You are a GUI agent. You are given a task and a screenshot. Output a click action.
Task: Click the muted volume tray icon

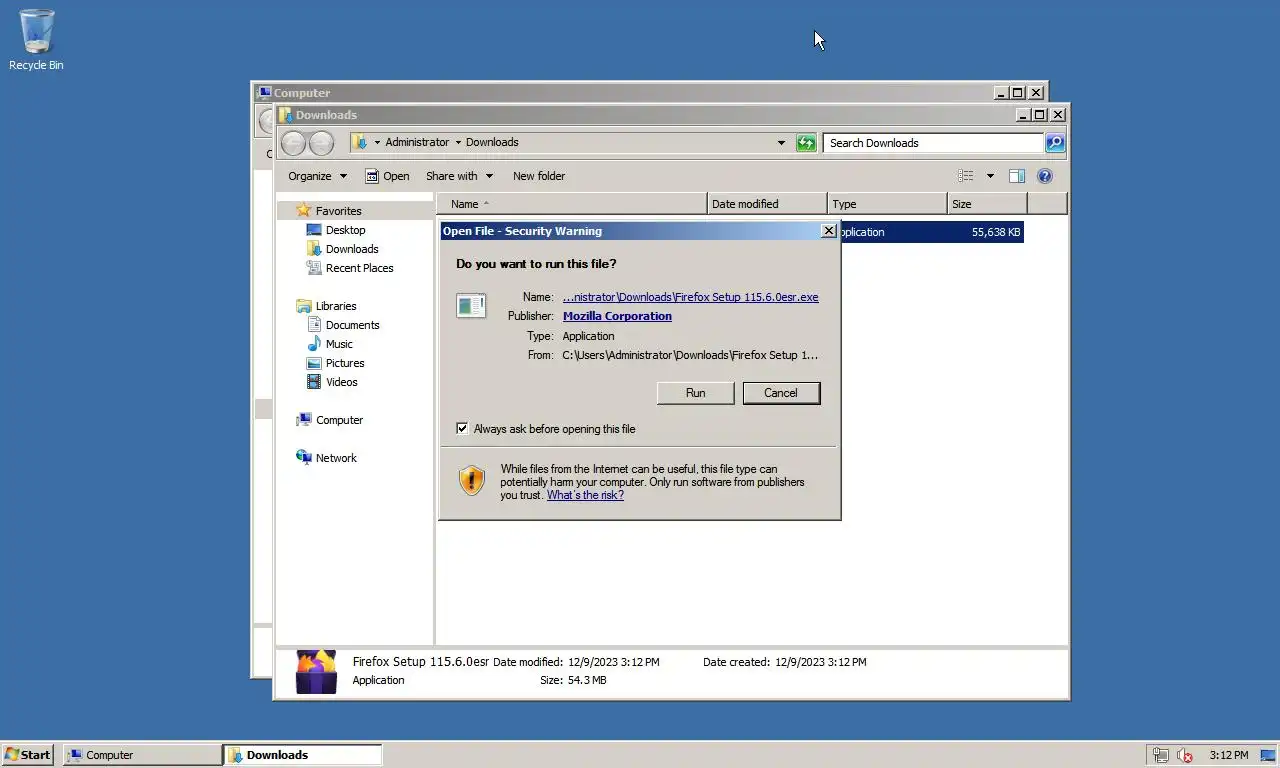click(x=1185, y=755)
